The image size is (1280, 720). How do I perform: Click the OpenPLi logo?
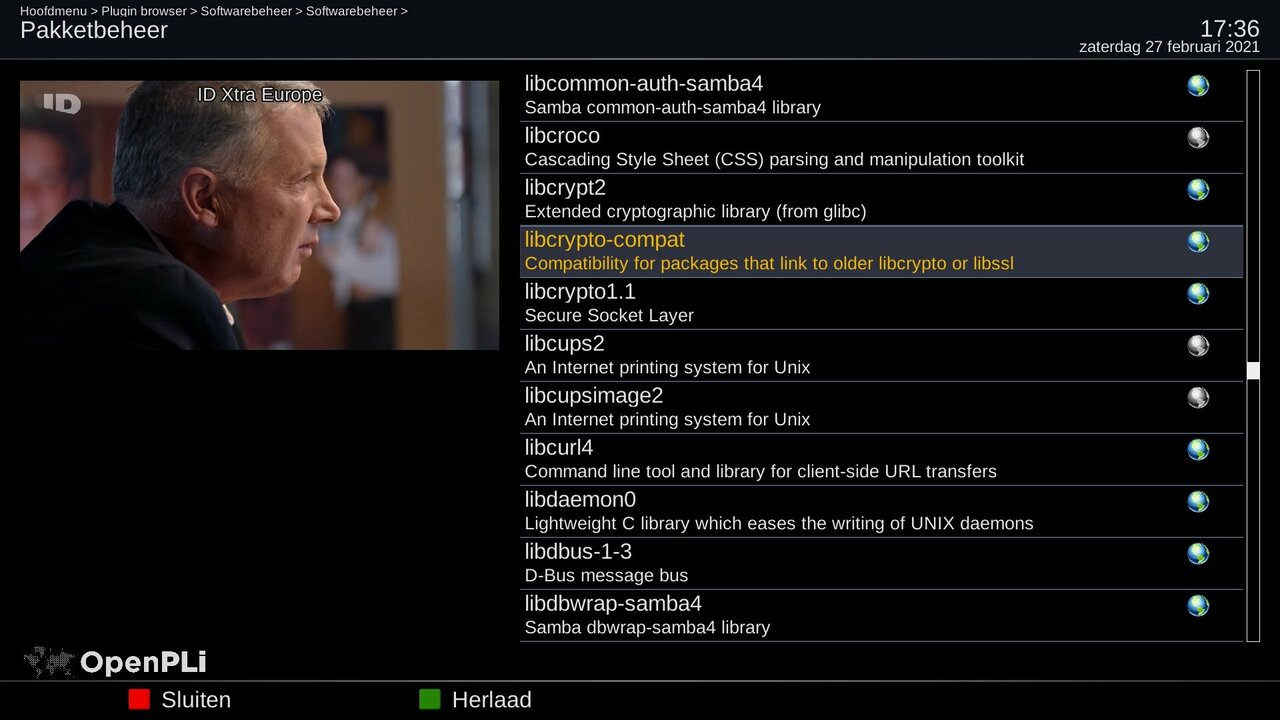(x=115, y=662)
